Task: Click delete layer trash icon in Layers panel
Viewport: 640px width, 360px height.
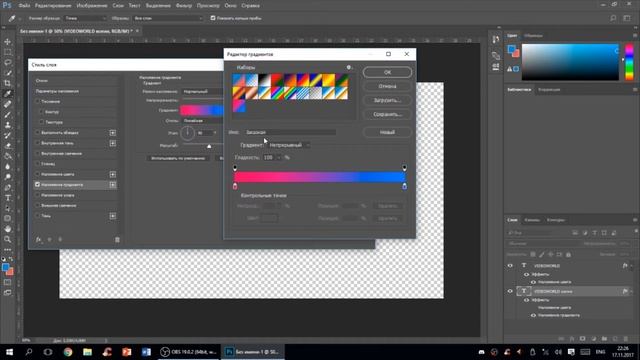Action: tap(626, 339)
